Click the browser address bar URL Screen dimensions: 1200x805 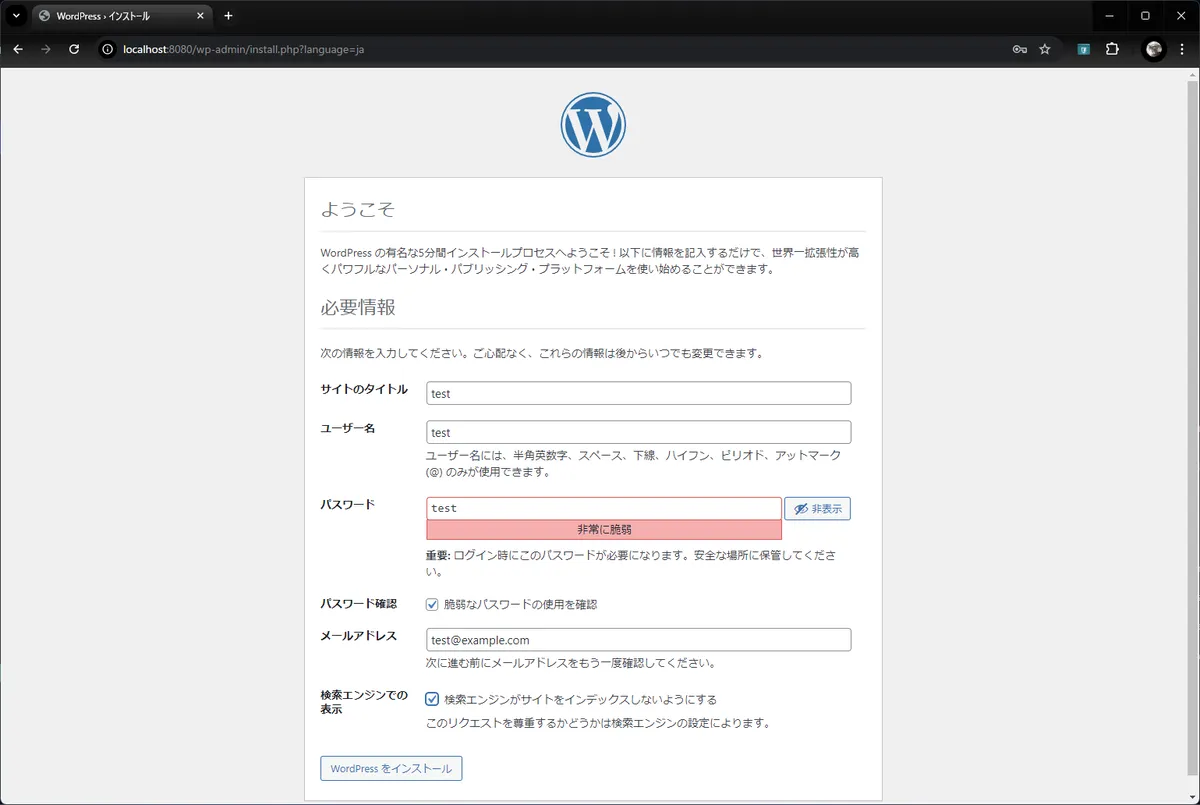point(243,49)
